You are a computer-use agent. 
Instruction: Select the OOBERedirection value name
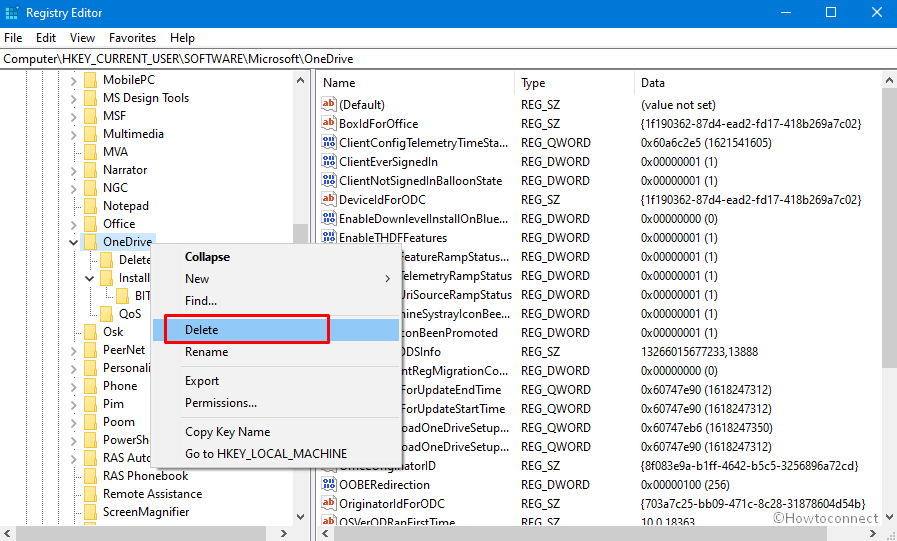coord(384,484)
